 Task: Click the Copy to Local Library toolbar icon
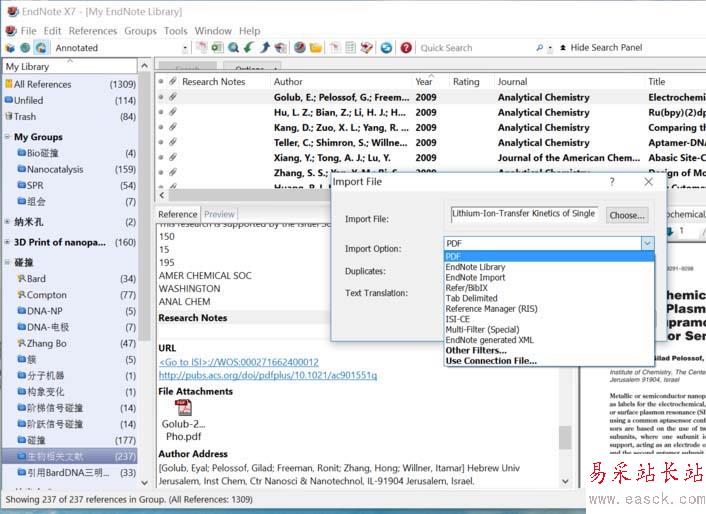point(202,47)
